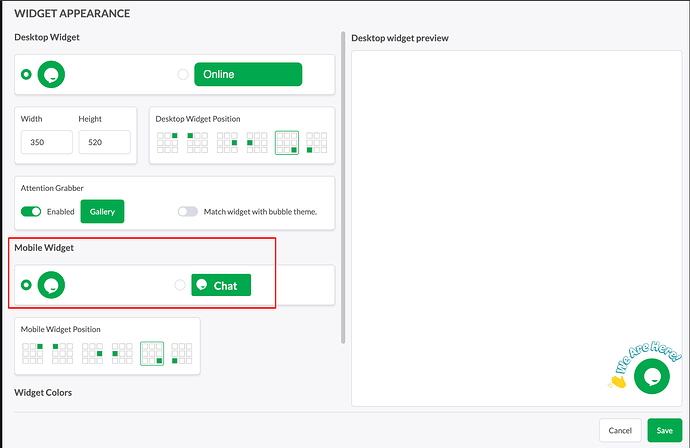Click the Width input field
The width and height of the screenshot is (690, 448).
pyautogui.click(x=47, y=142)
